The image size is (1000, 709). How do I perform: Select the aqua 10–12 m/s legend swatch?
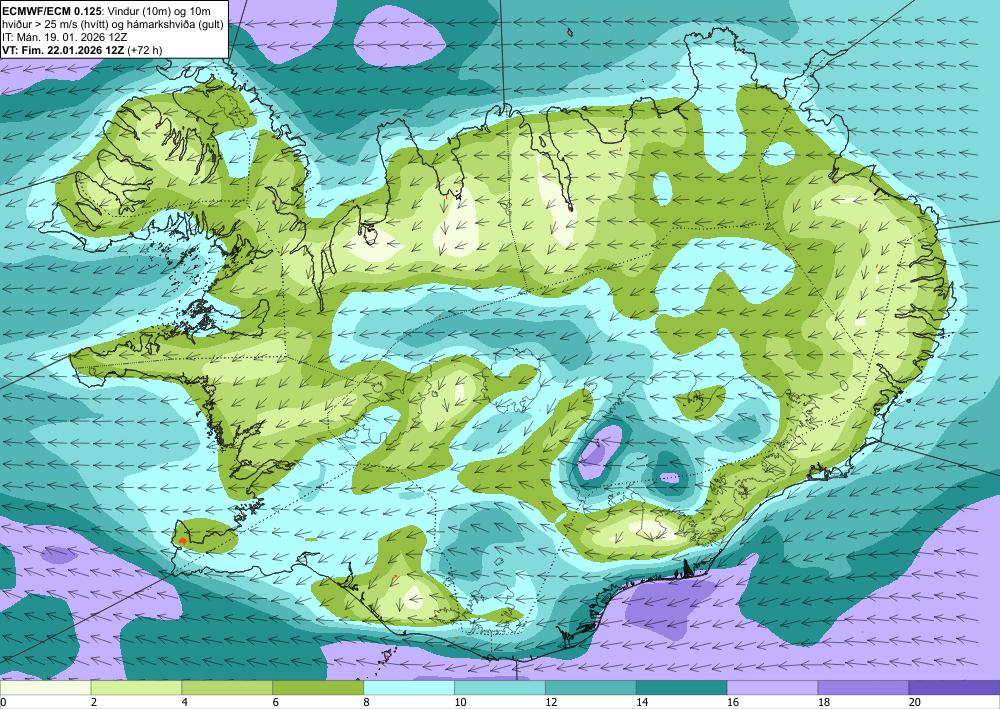(x=499, y=687)
